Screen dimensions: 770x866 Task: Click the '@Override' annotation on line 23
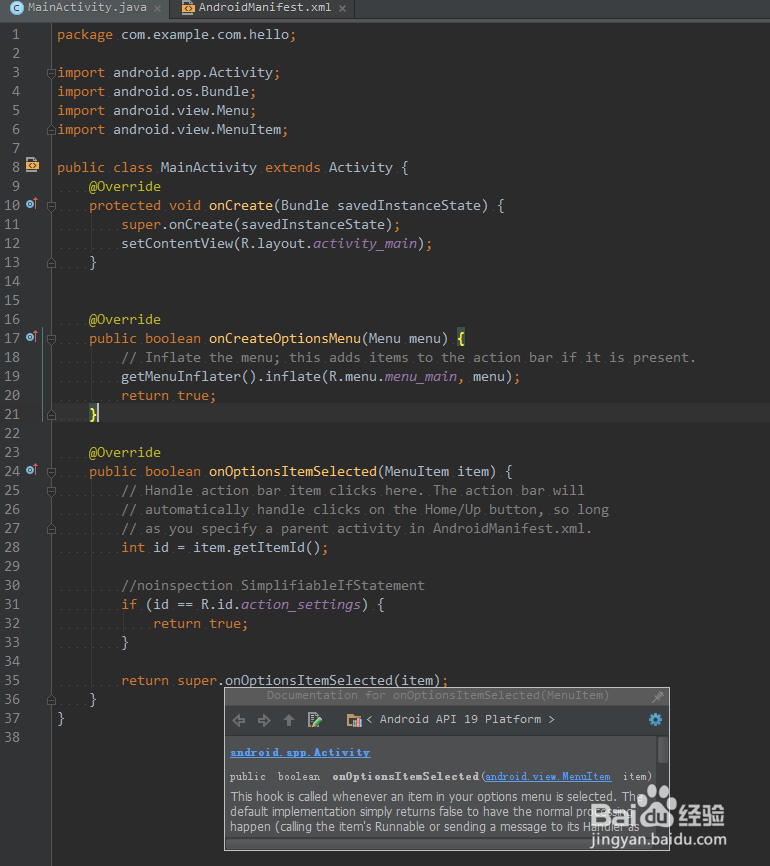(125, 453)
